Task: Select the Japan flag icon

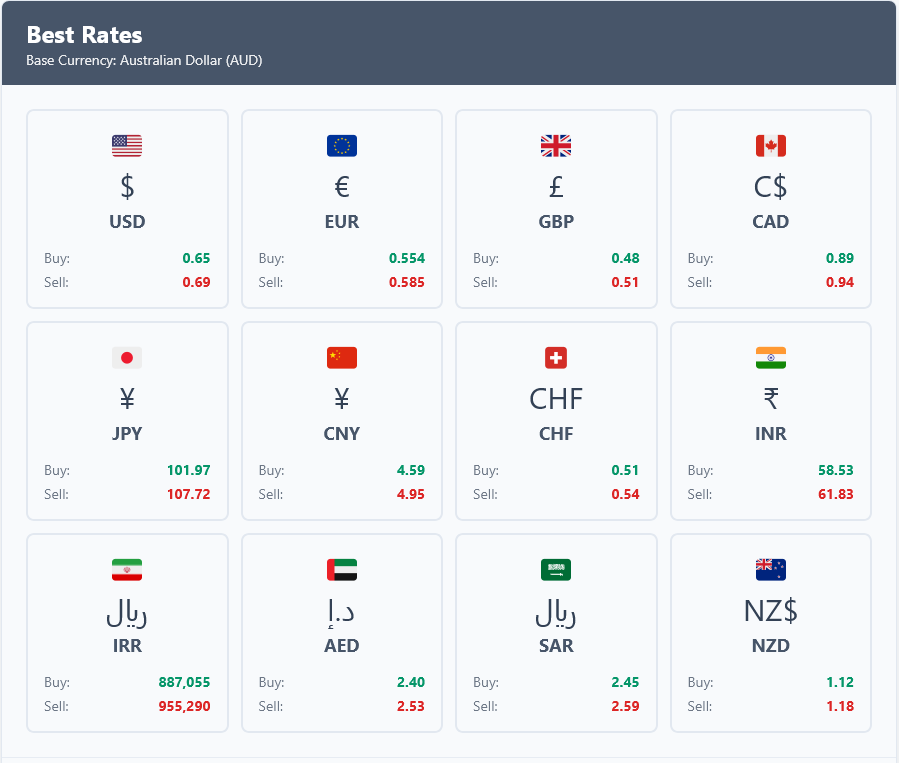Action: 127,358
